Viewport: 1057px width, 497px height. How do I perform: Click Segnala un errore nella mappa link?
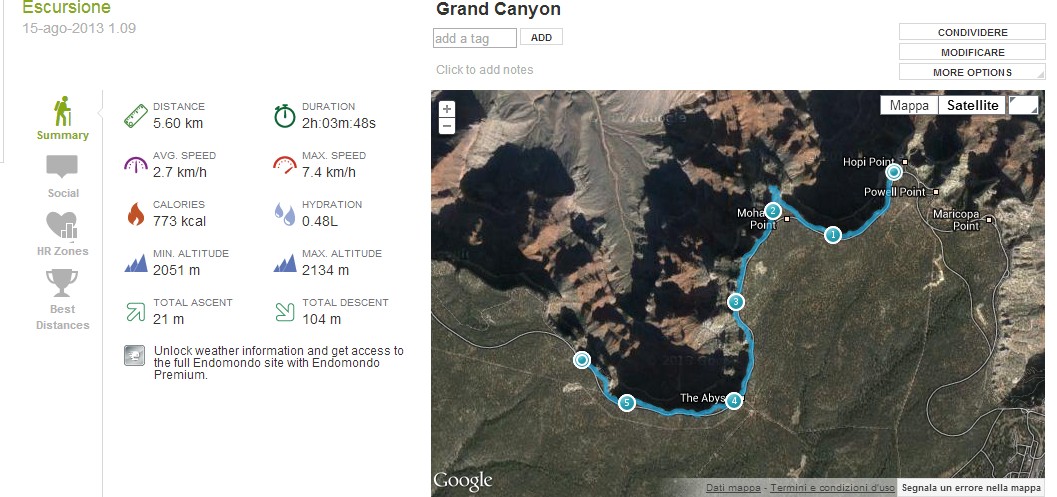pos(971,488)
